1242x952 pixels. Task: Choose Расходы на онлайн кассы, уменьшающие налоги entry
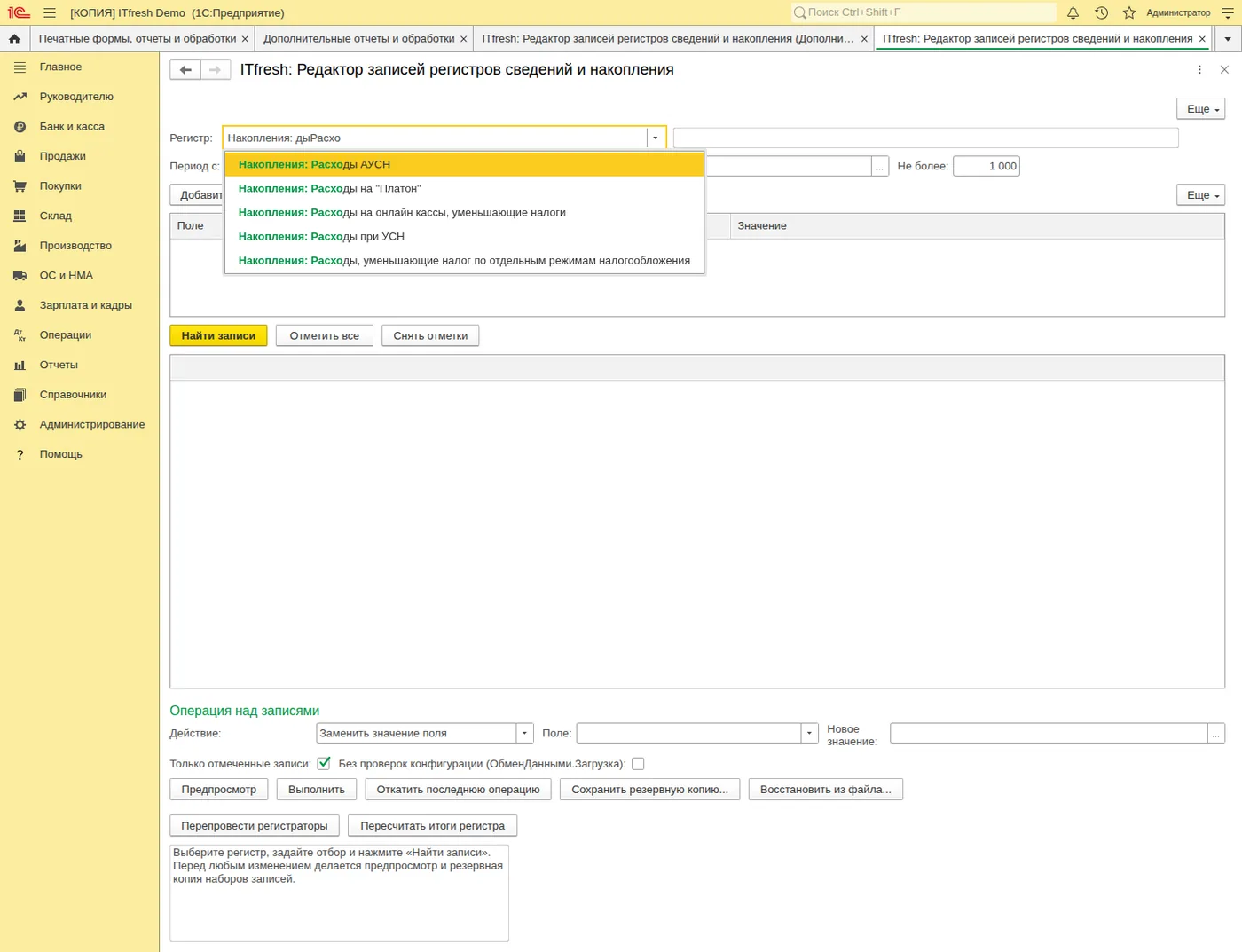point(464,212)
